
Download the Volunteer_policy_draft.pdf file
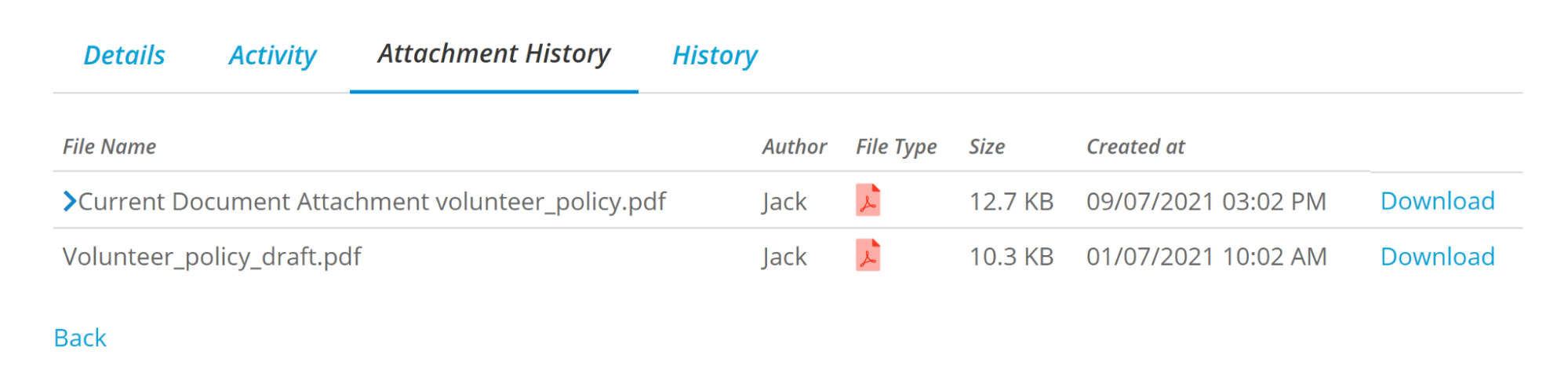tap(1437, 257)
